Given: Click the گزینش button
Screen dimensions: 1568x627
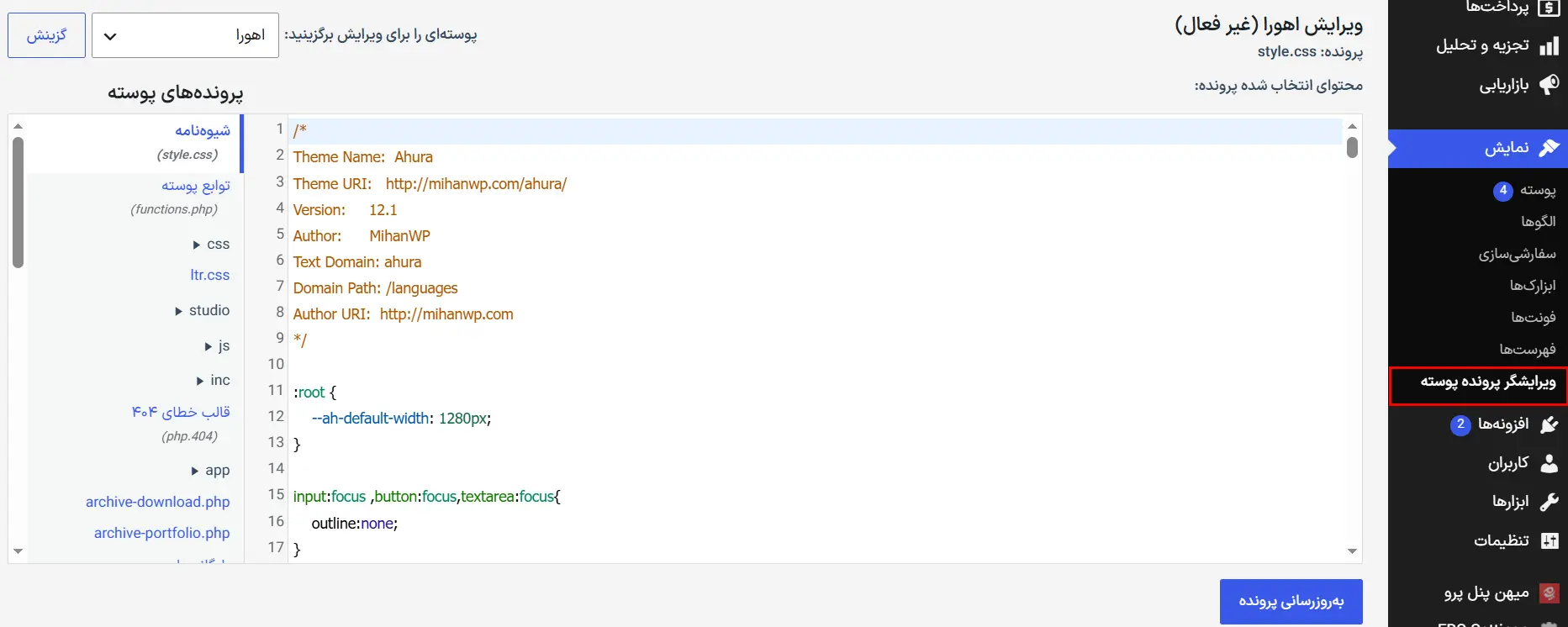Looking at the screenshot, I should pyautogui.click(x=46, y=35).
